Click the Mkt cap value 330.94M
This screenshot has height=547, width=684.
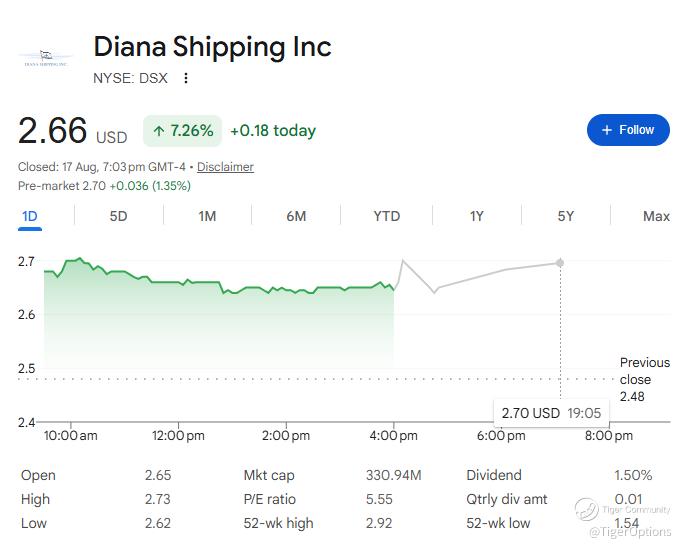pyautogui.click(x=393, y=475)
